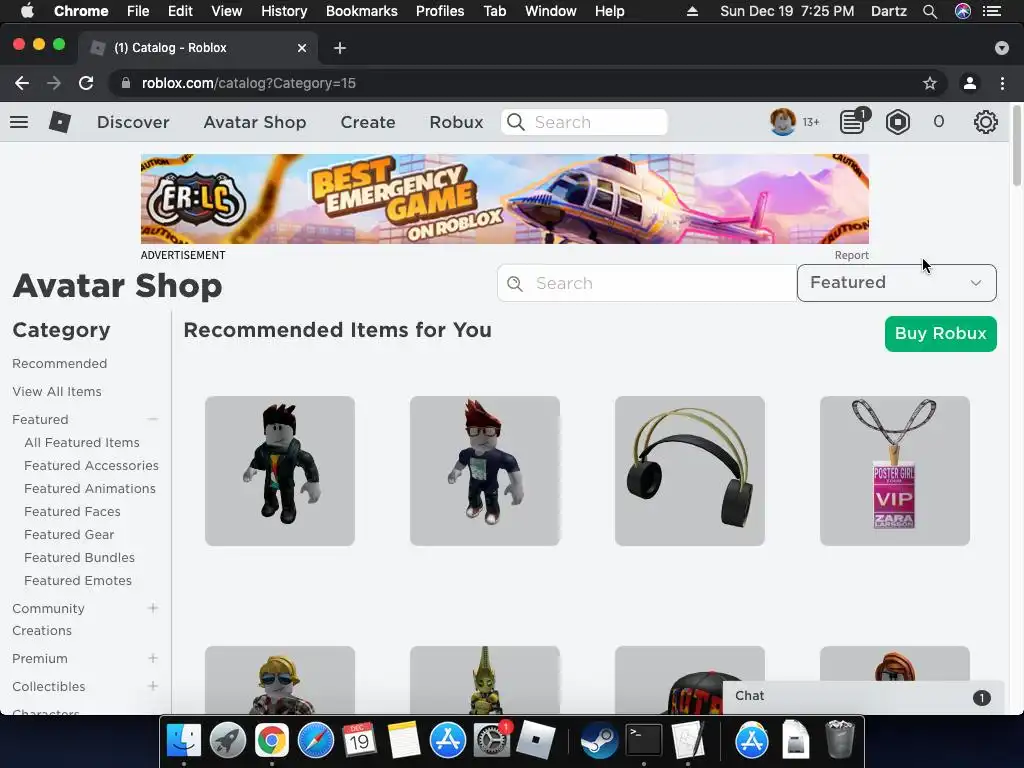This screenshot has width=1024, height=768.
Task: Open the Bookmarks menu in the menu bar
Action: (362, 11)
